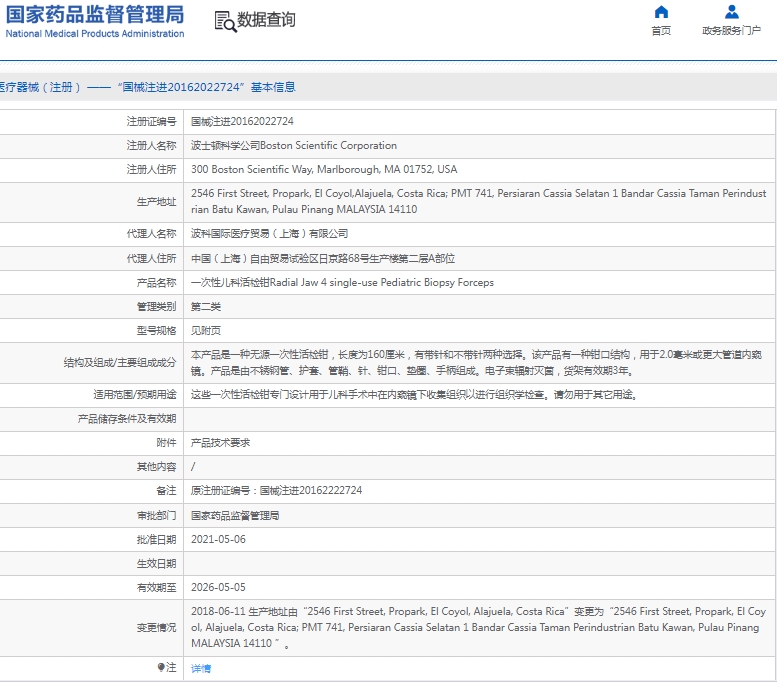Click the 见附页 model specification value
Viewport: 777px width, 684px height.
coord(206,331)
